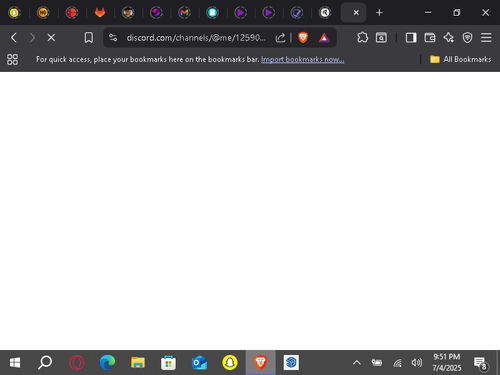500x375 pixels.
Task: Go back to previous page
Action: (x=14, y=38)
